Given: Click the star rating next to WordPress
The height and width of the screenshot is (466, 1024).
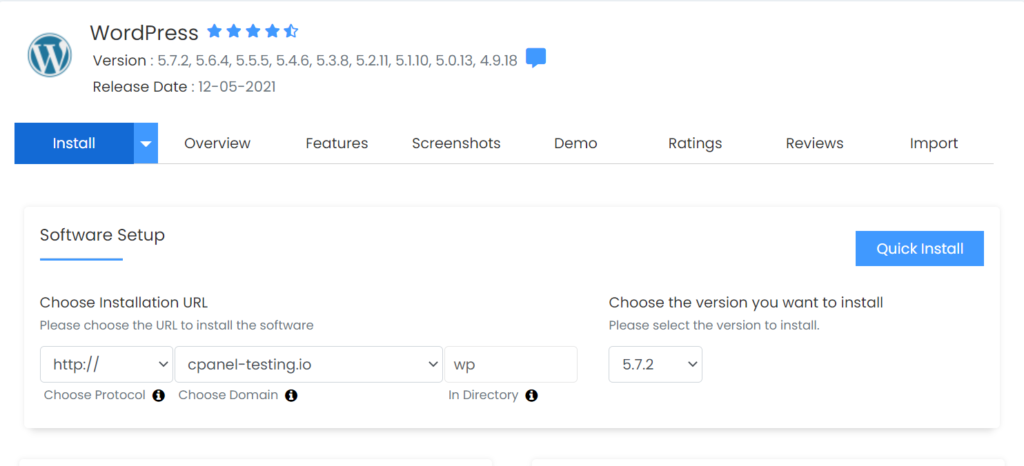Looking at the screenshot, I should tap(253, 31).
